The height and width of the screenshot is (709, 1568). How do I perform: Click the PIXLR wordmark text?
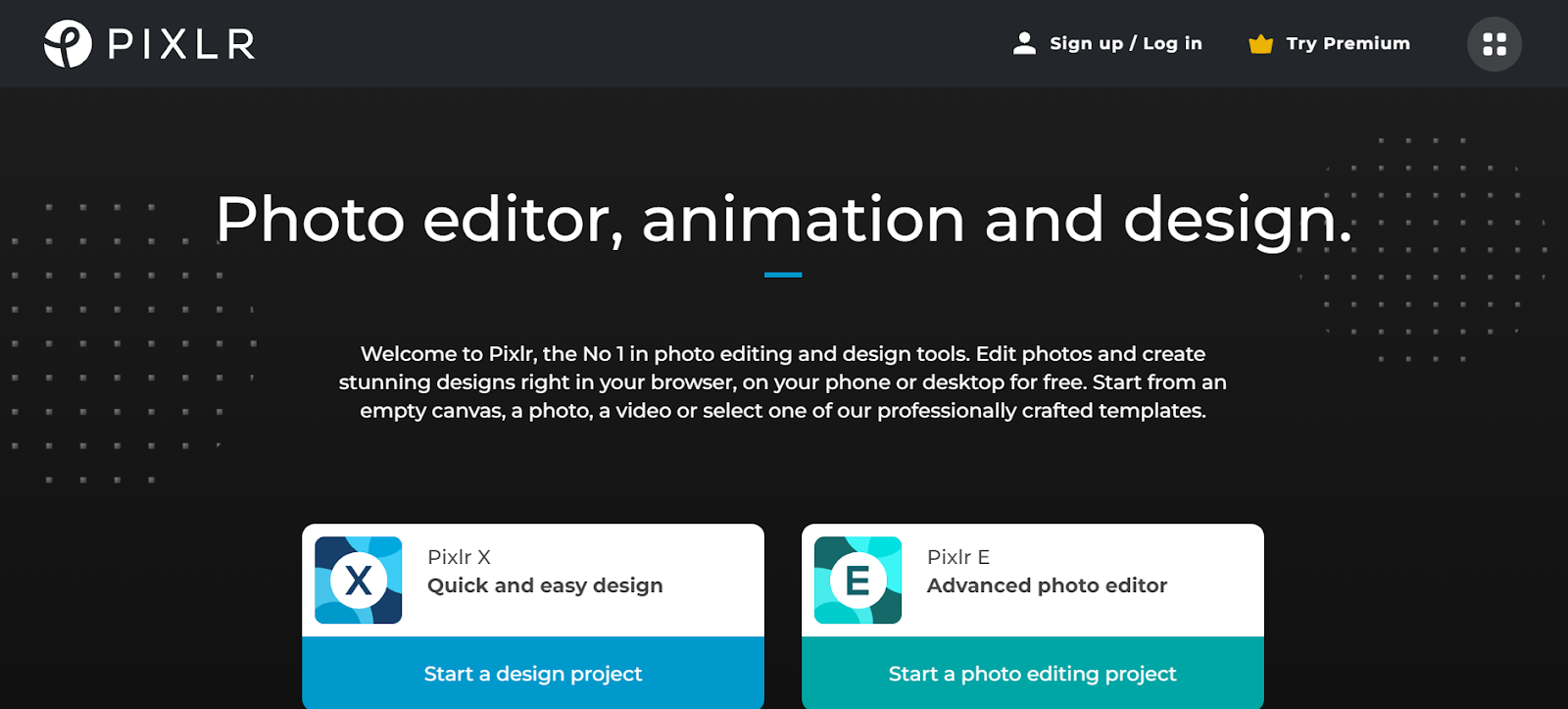181,44
